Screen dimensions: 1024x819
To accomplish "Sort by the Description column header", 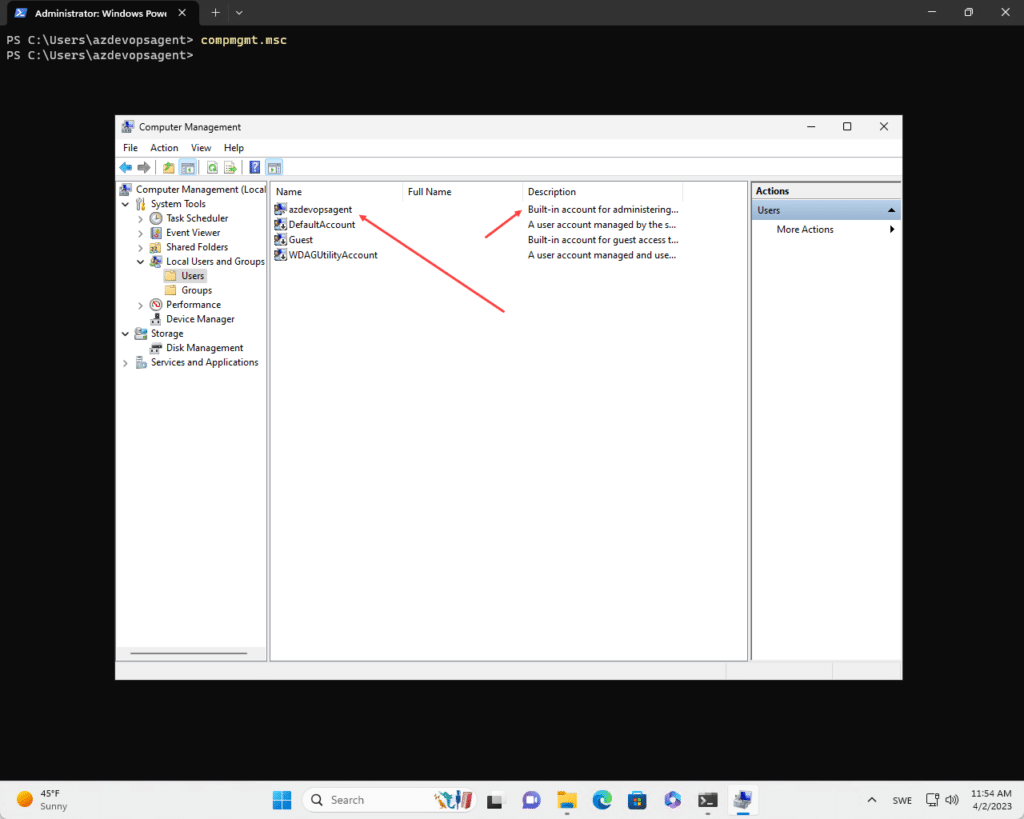I will tap(603, 191).
